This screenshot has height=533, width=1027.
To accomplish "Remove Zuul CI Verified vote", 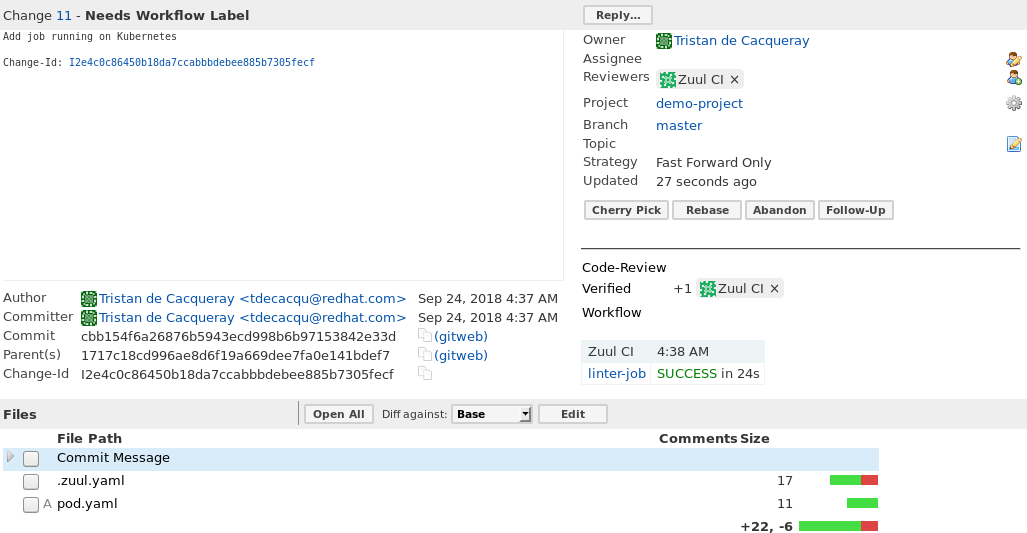I will tap(774, 289).
